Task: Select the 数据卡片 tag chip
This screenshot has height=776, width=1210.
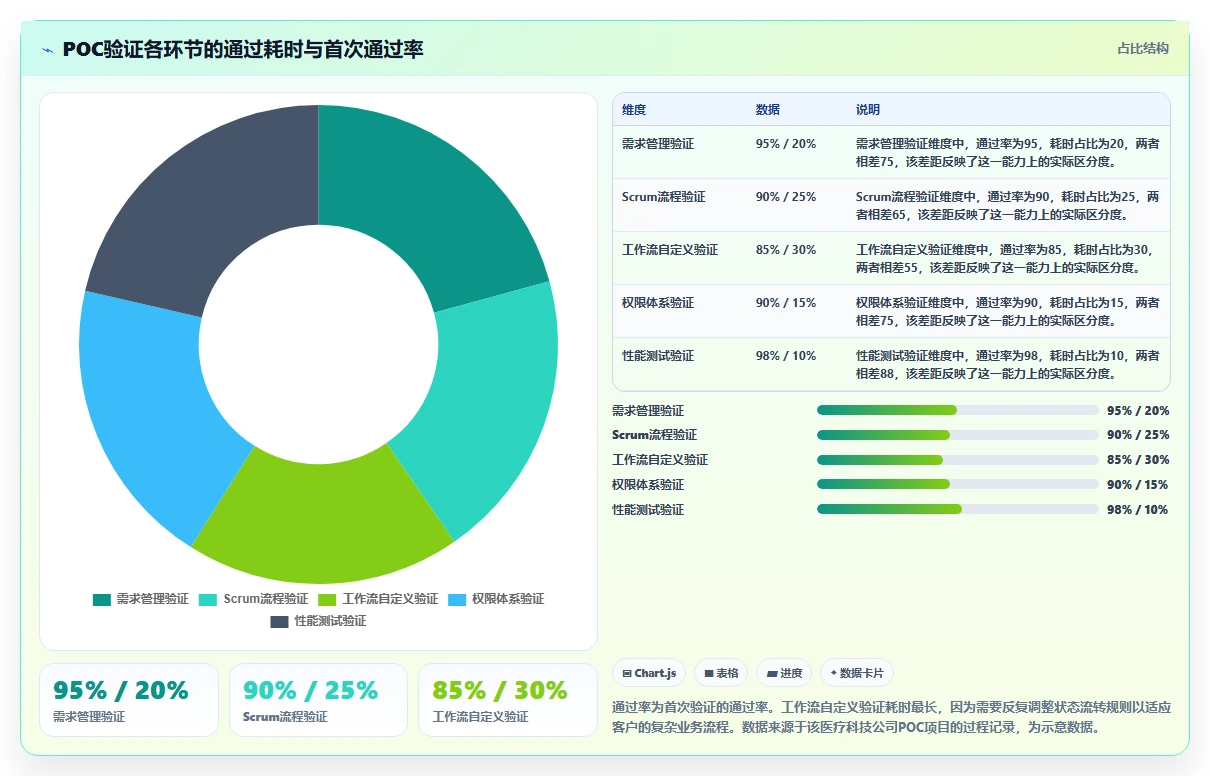Action: point(857,674)
